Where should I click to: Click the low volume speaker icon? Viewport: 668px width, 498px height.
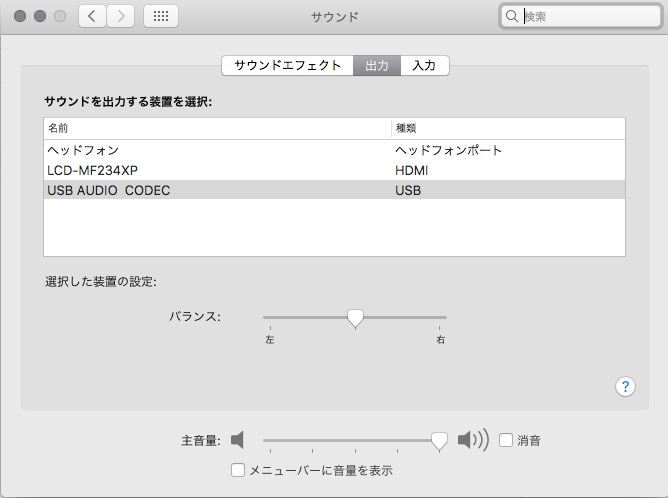click(237, 440)
